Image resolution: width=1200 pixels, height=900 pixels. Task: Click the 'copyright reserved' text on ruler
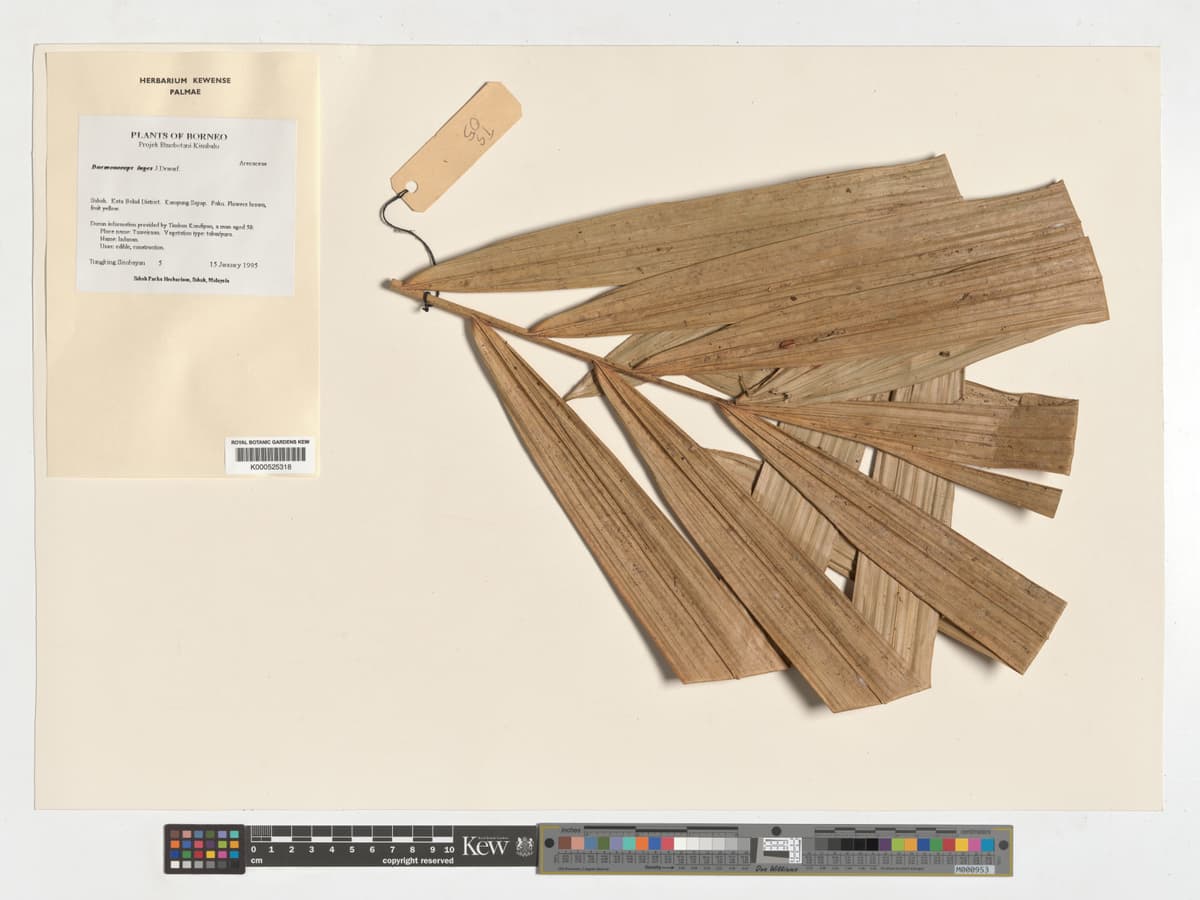417,860
